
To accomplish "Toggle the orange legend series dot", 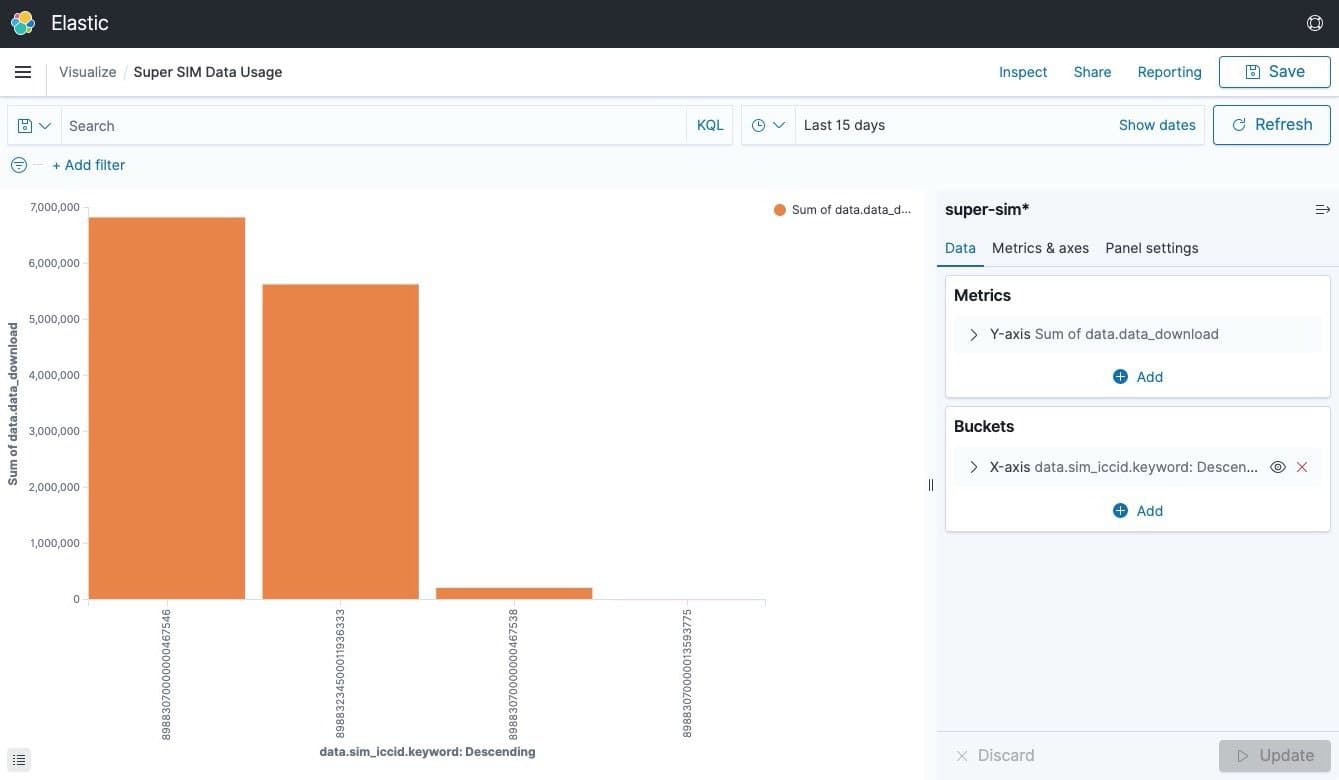I will [x=780, y=210].
